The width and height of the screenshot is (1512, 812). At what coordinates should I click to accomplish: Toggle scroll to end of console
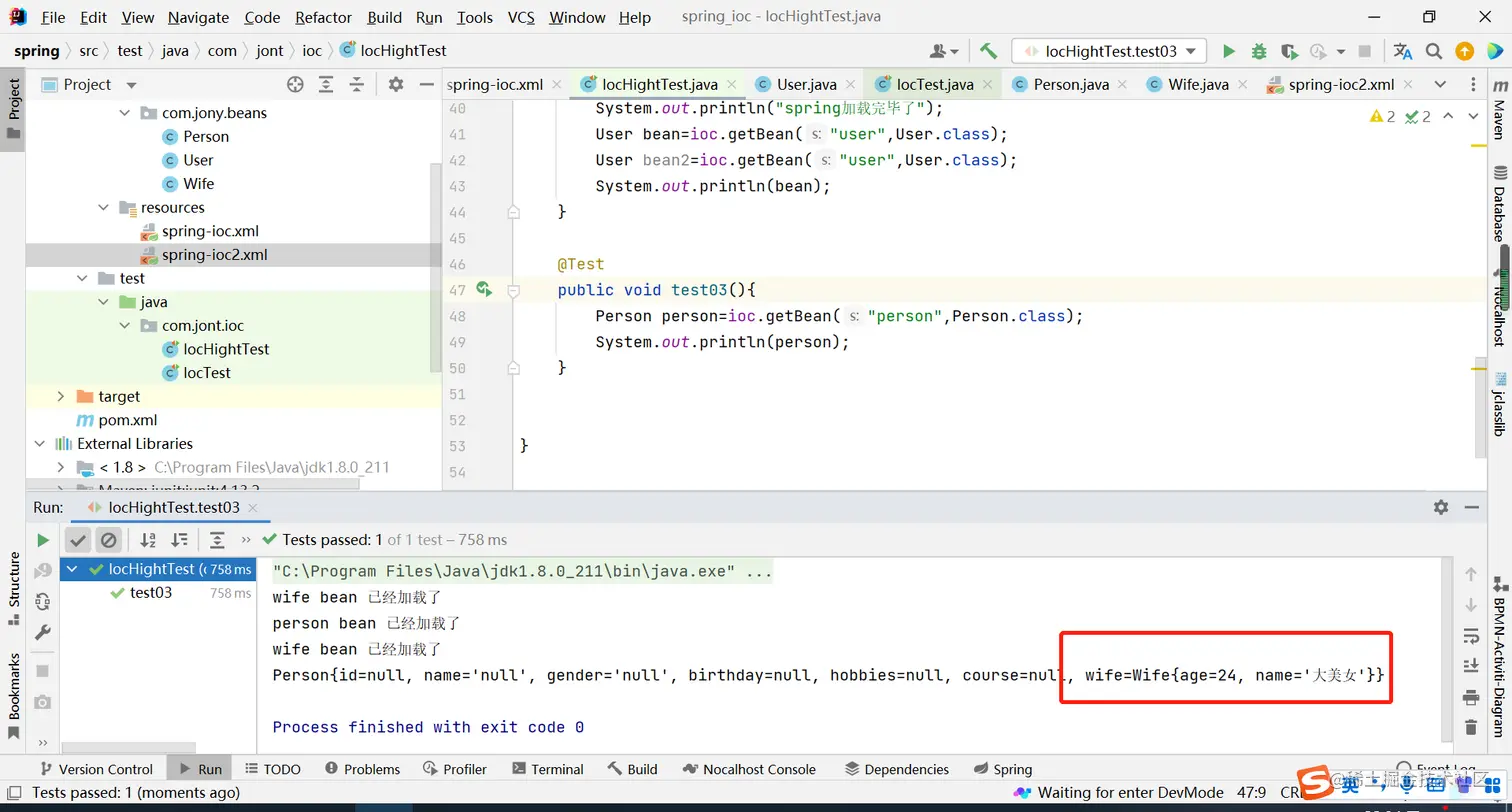click(1470, 666)
